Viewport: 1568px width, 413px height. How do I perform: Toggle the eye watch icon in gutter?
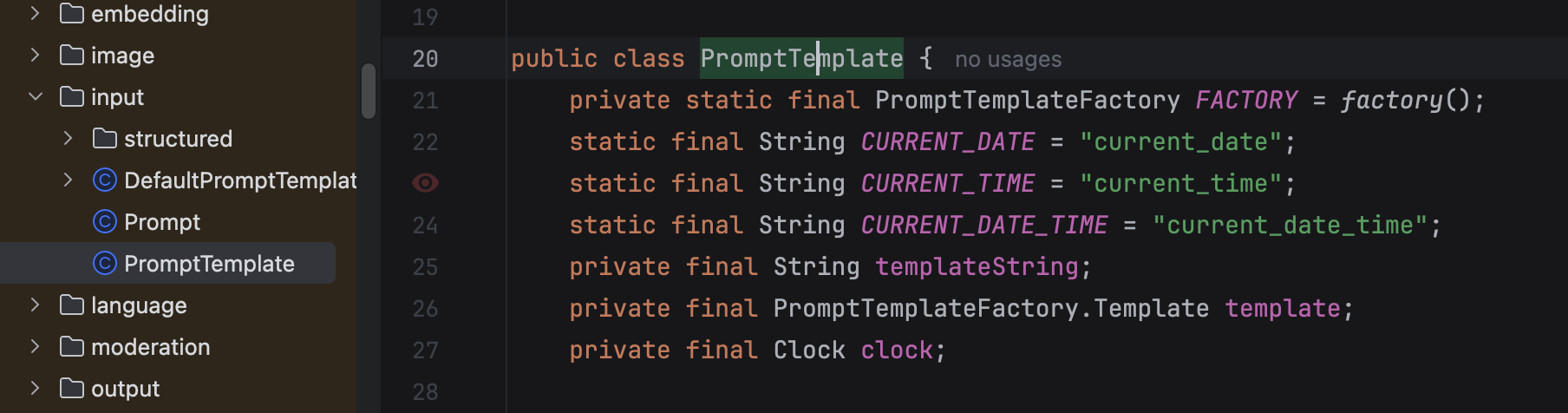(425, 183)
